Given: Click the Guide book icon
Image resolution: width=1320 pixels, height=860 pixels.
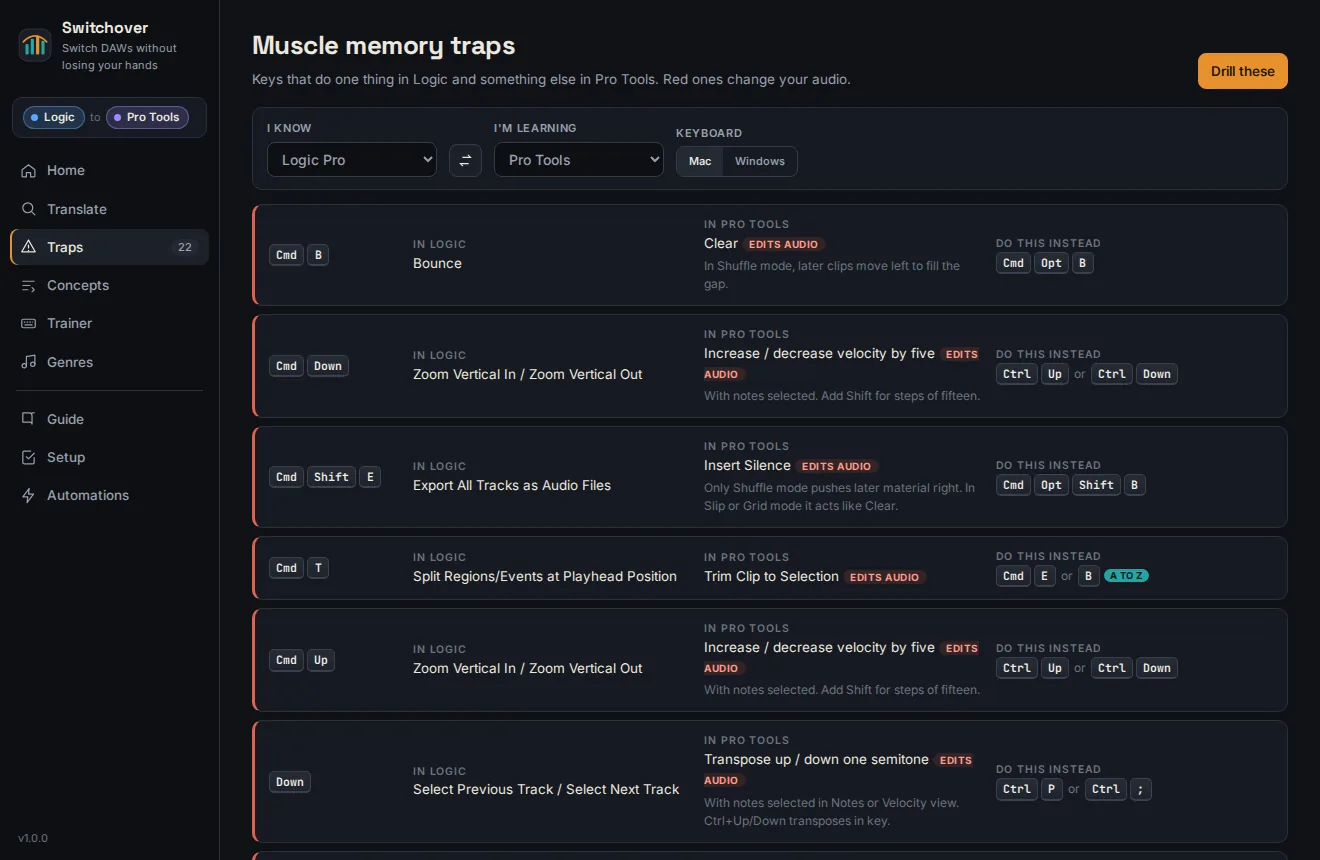Looking at the screenshot, I should [x=29, y=419].
